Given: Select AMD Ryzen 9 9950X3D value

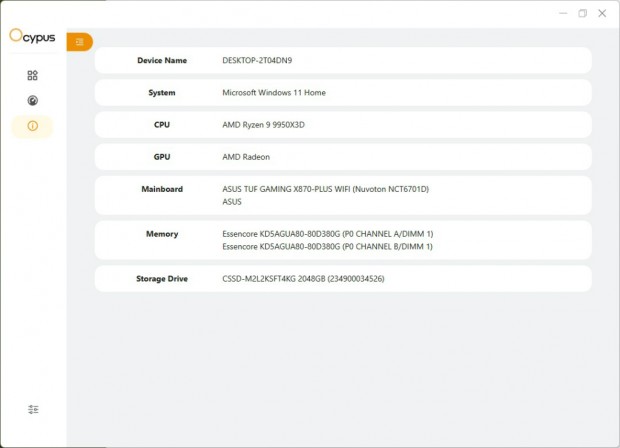Looking at the screenshot, I should point(263,125).
